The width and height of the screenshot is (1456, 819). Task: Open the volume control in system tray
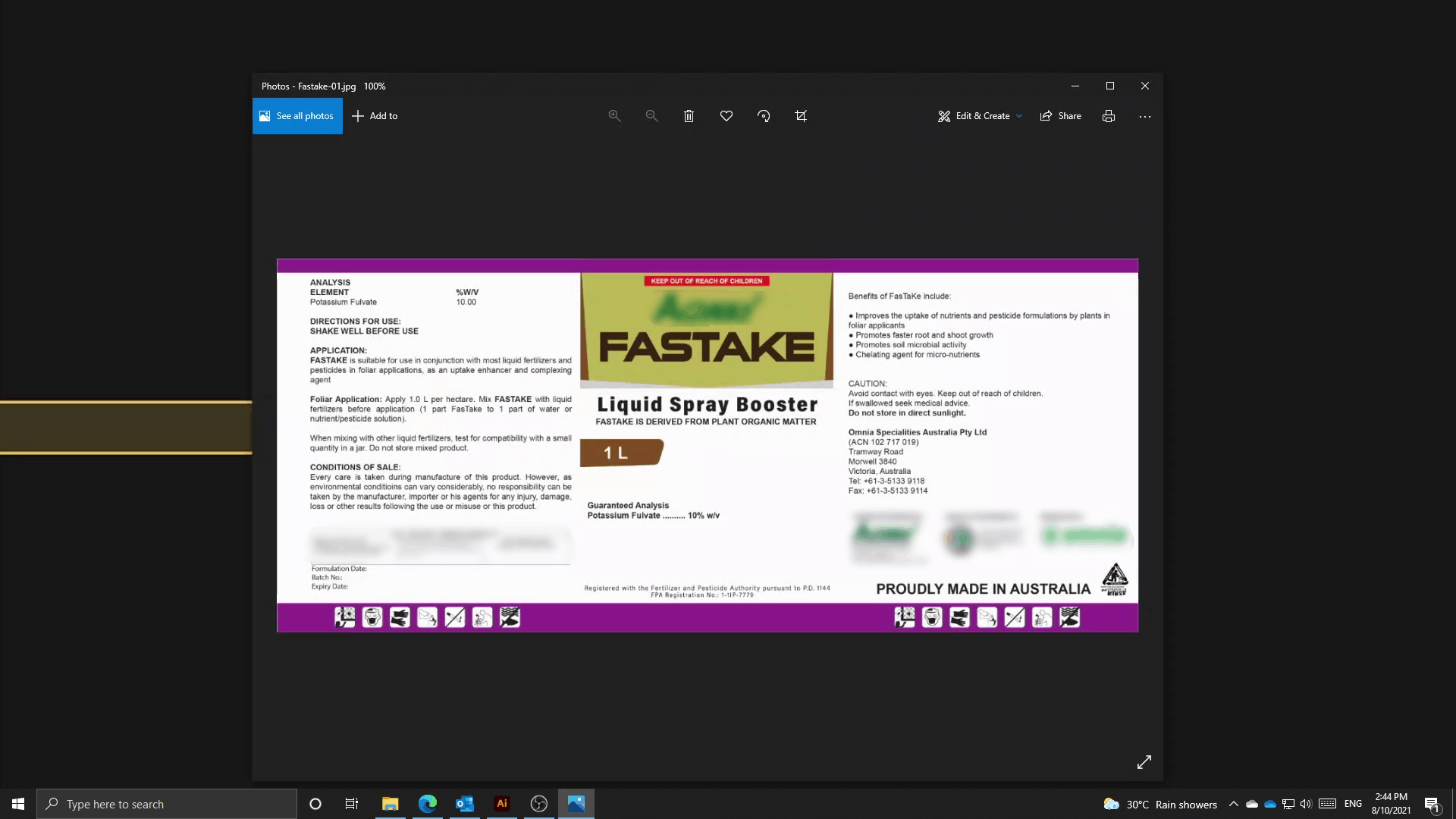pyautogui.click(x=1306, y=804)
